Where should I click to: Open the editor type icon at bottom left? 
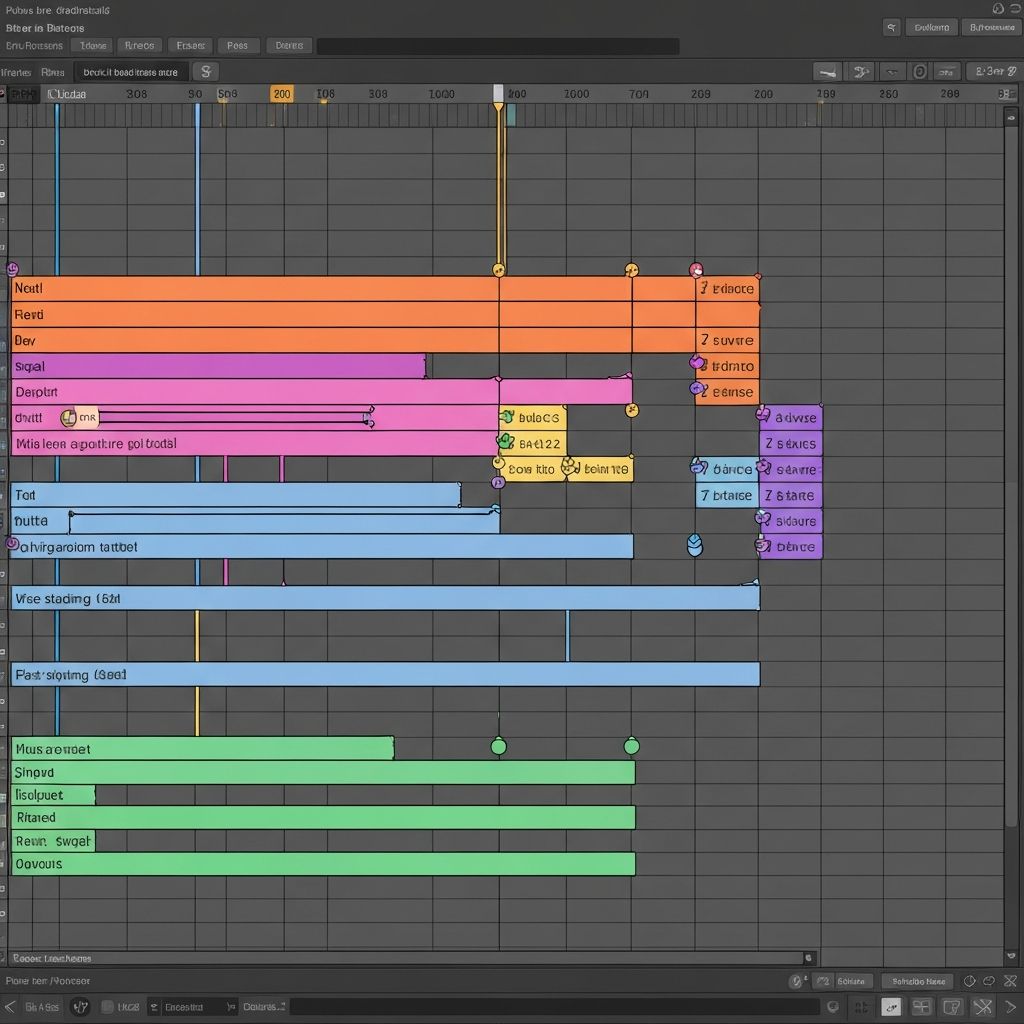point(83,1007)
